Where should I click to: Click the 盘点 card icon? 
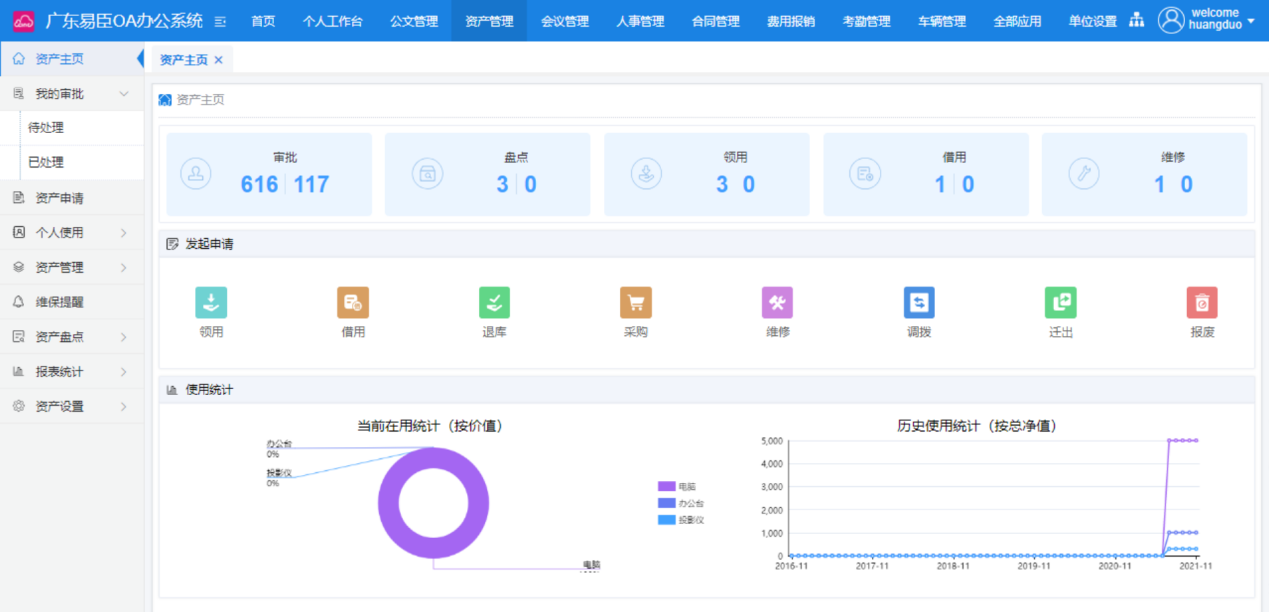click(x=428, y=173)
